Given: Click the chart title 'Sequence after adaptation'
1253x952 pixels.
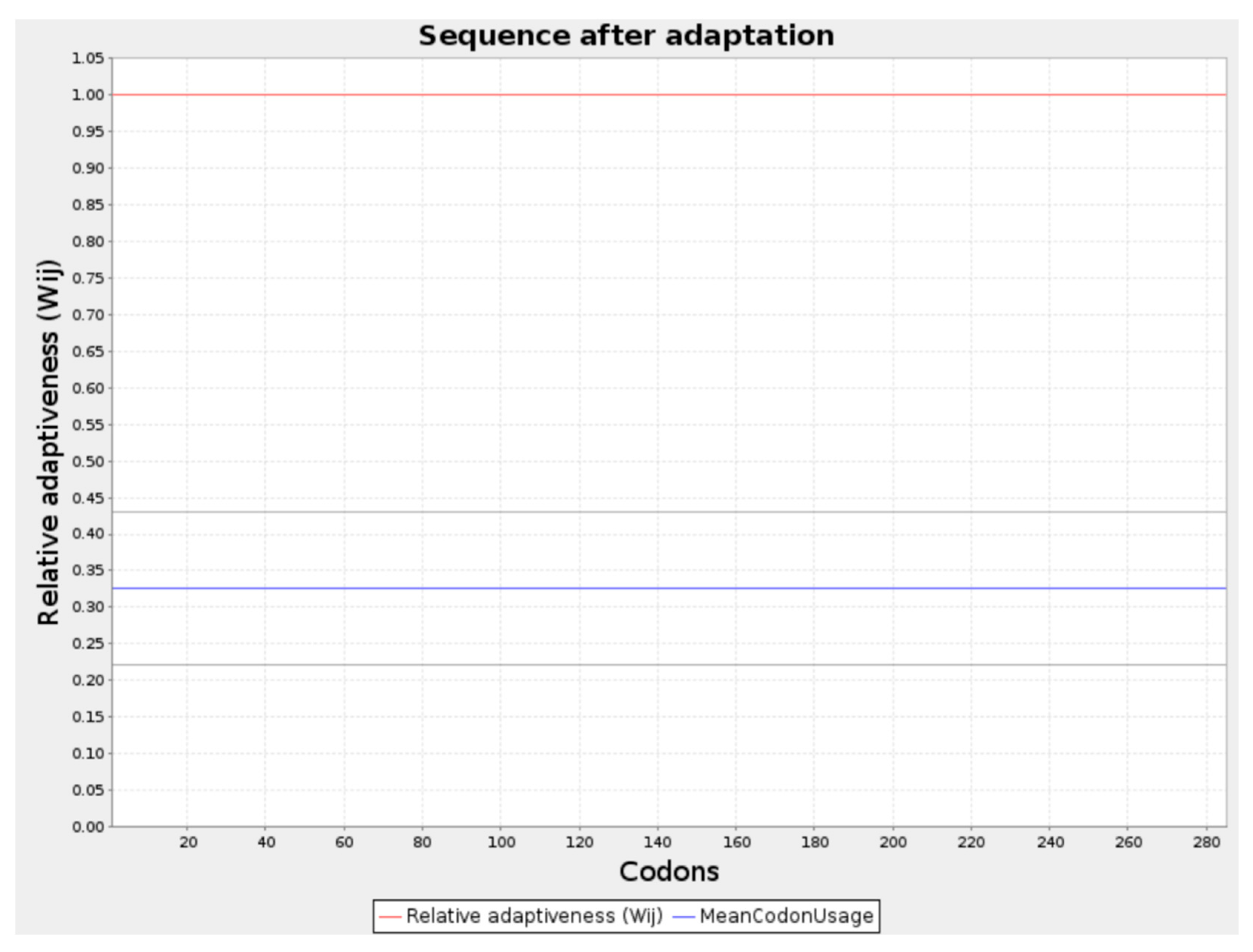Looking at the screenshot, I should [x=626, y=36].
